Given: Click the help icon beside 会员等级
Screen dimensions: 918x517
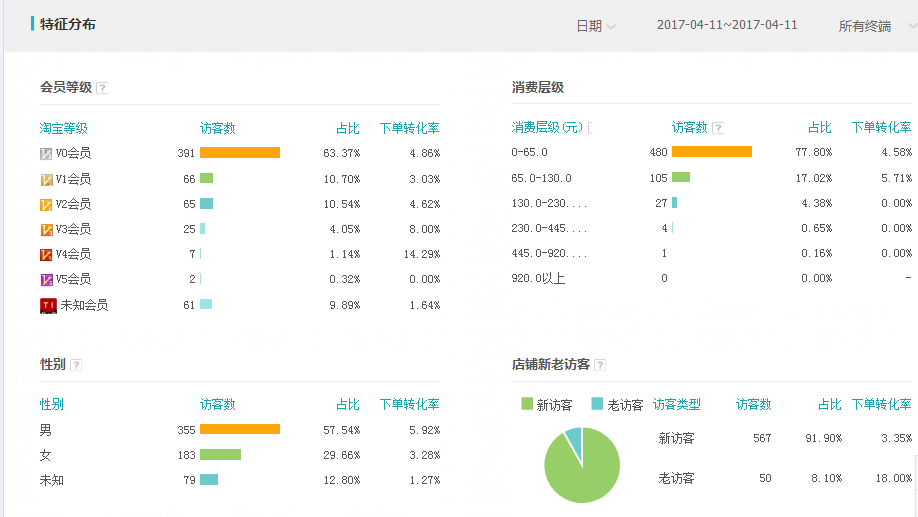Looking at the screenshot, I should (x=102, y=88).
